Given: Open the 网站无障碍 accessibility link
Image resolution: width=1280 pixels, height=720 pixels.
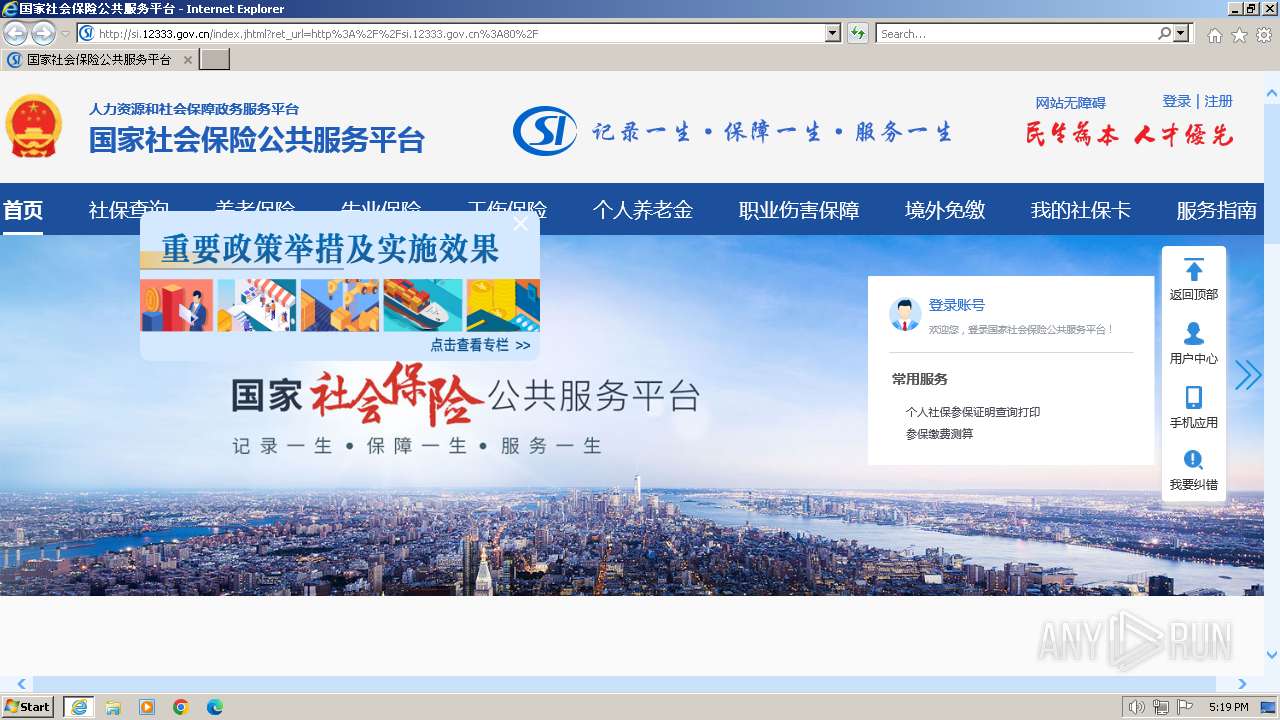Looking at the screenshot, I should 1070,103.
